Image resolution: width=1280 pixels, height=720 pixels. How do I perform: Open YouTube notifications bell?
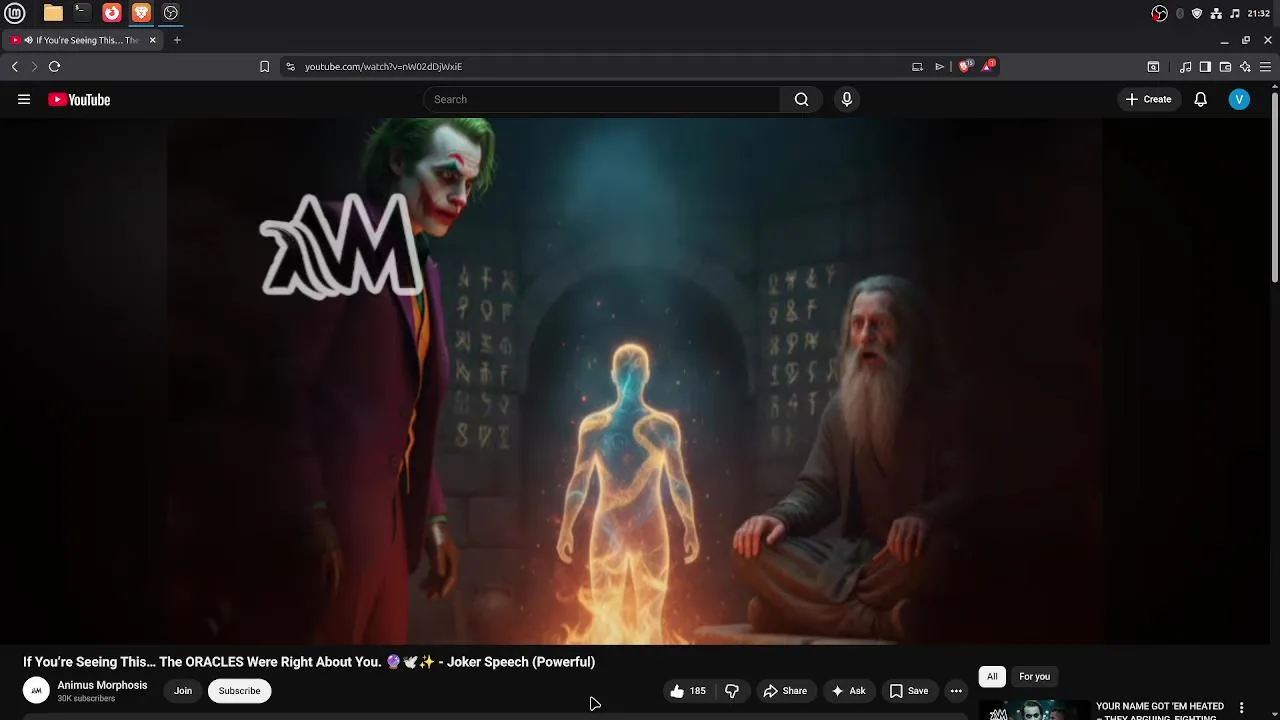[1201, 99]
